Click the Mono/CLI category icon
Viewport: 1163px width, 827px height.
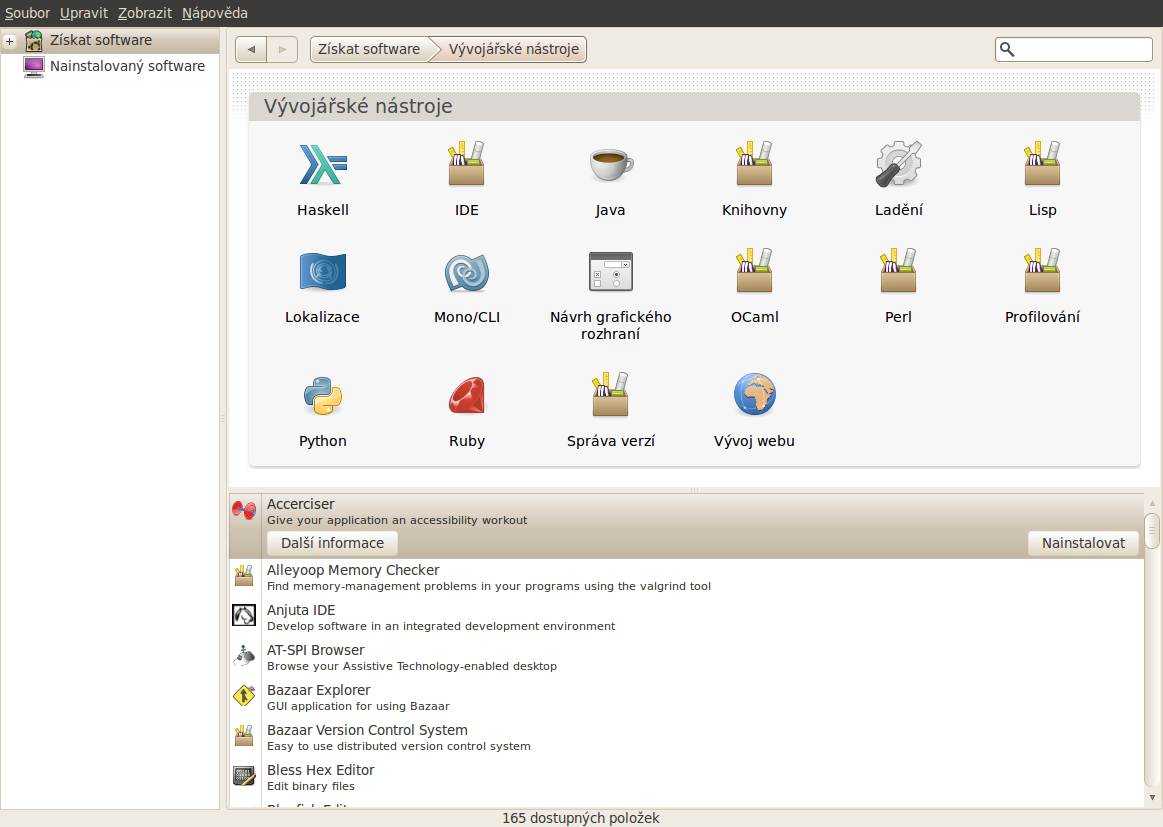tap(466, 272)
